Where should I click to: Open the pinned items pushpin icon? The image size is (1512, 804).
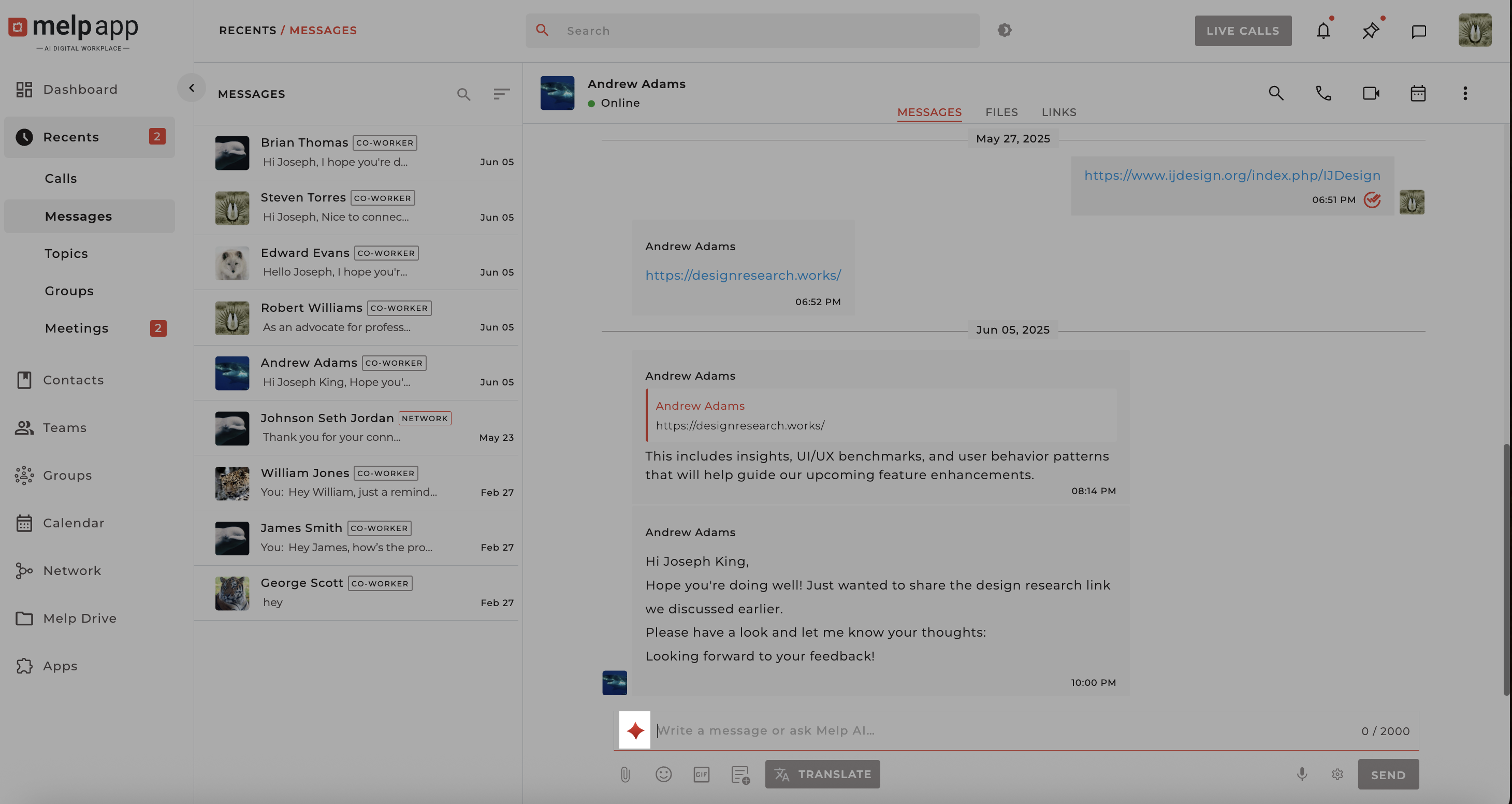pos(1371,31)
